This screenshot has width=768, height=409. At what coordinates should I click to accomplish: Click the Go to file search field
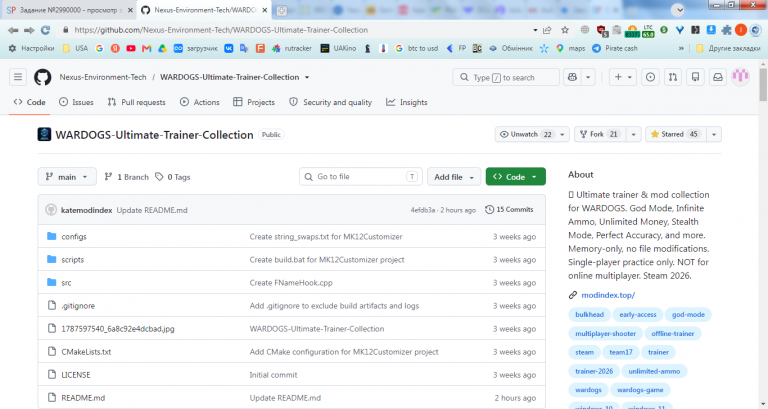click(361, 177)
